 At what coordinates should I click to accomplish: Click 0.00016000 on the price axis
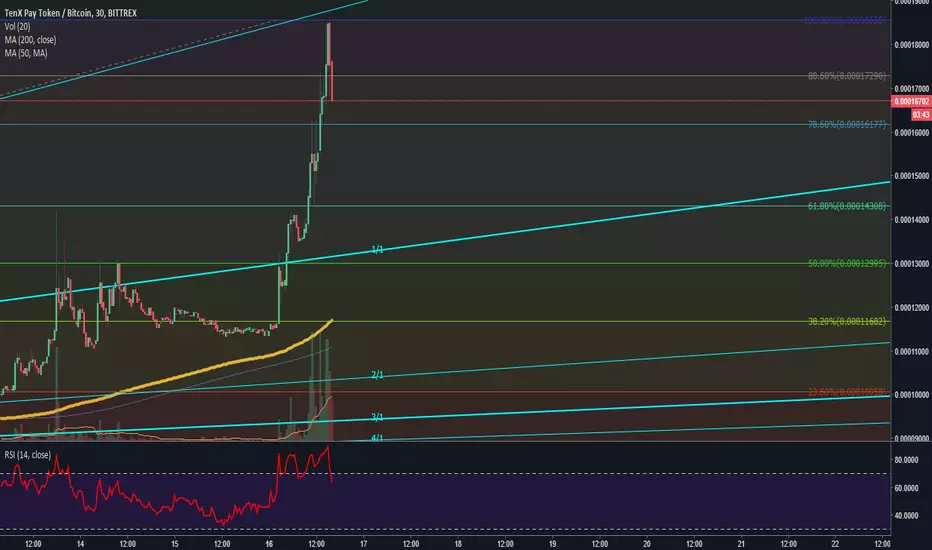(911, 133)
